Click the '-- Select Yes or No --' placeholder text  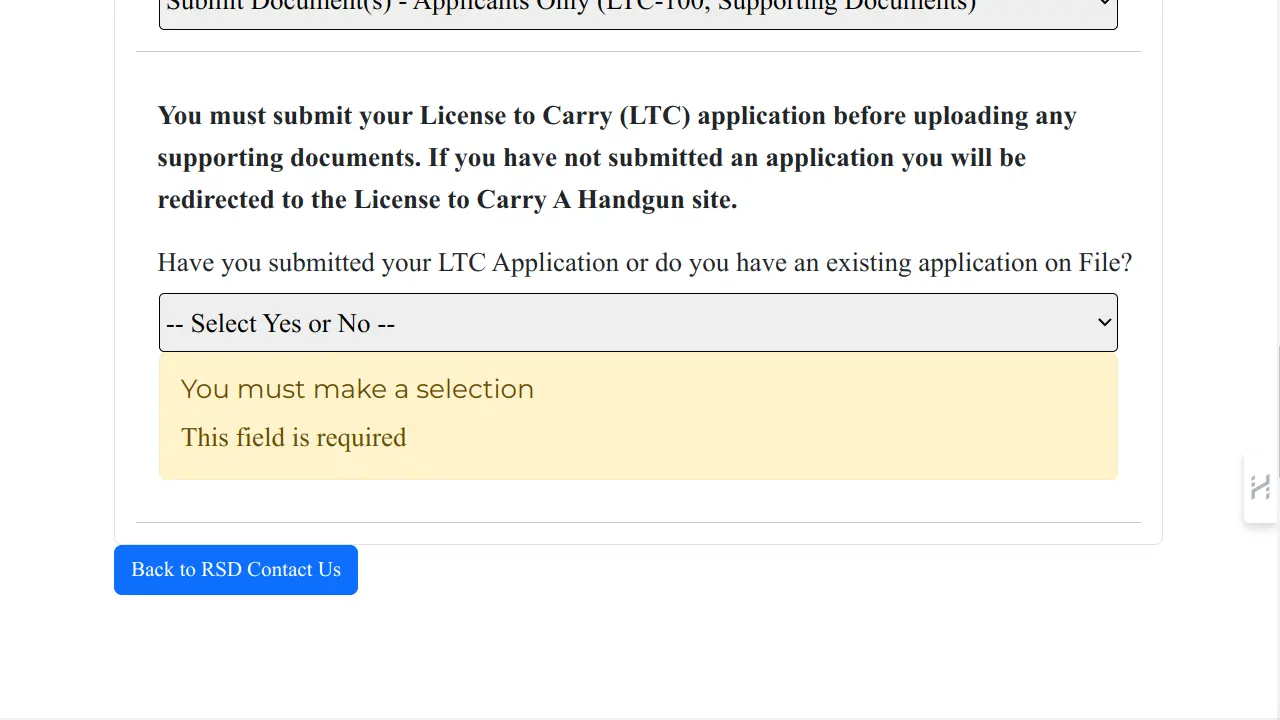click(x=280, y=323)
